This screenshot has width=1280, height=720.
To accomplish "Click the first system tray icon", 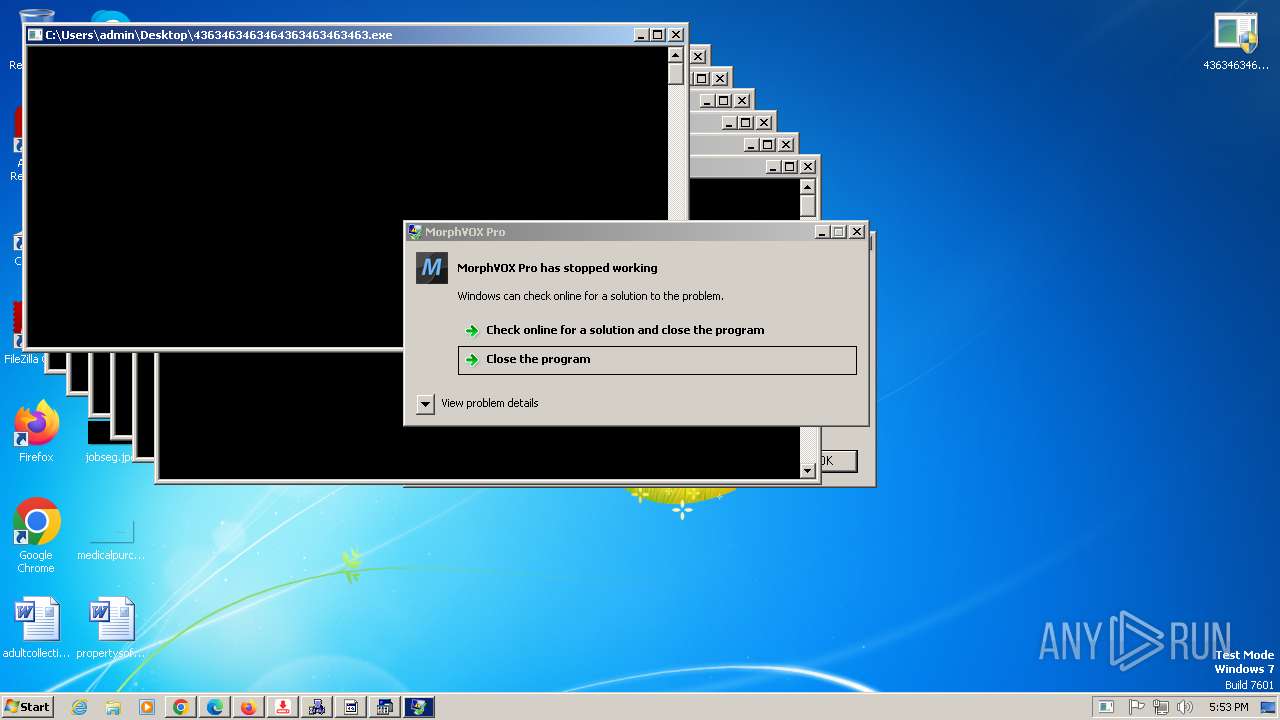I will [1107, 707].
